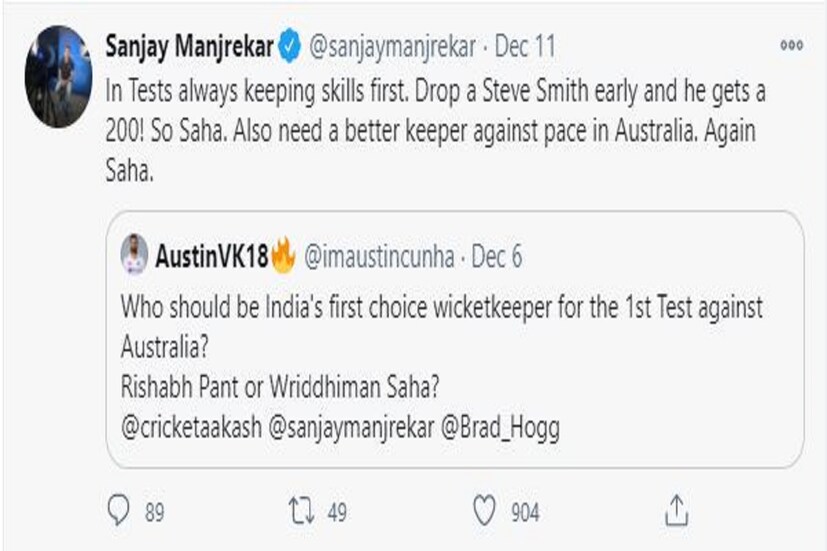Open the three-dot more options menu
This screenshot has width=827, height=551.
tap(792, 46)
